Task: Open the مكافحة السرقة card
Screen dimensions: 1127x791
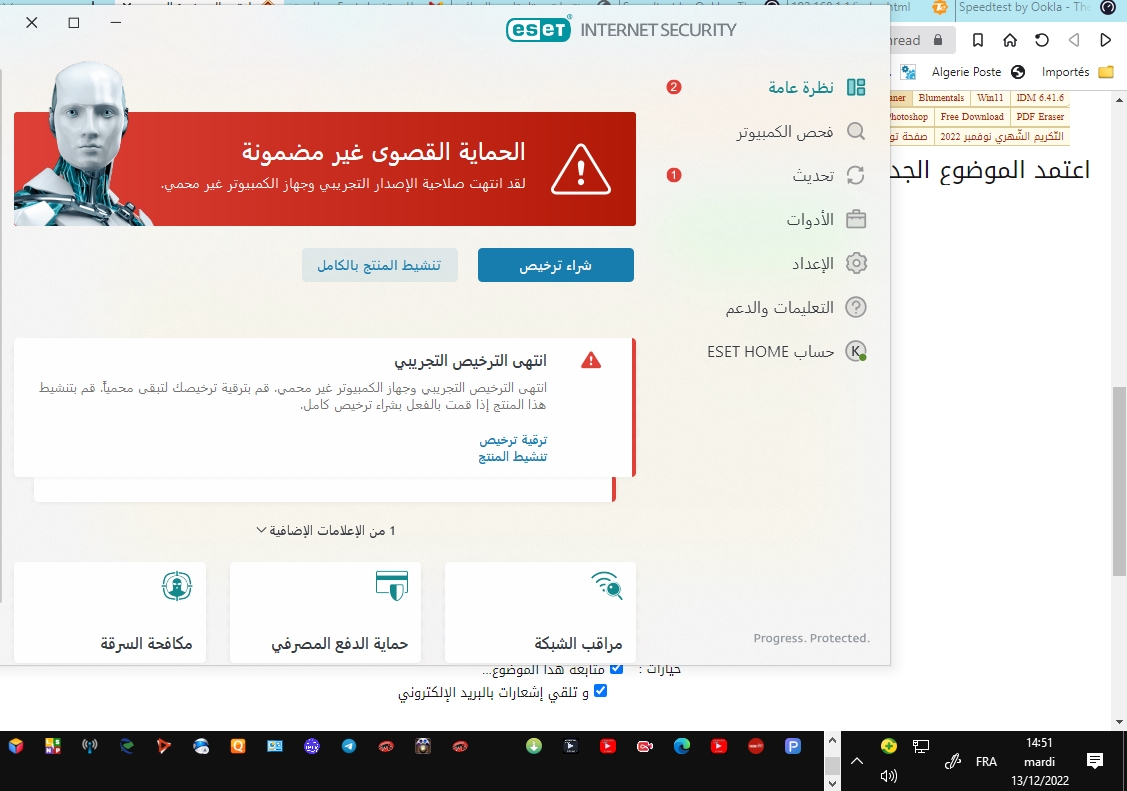Action: point(110,612)
